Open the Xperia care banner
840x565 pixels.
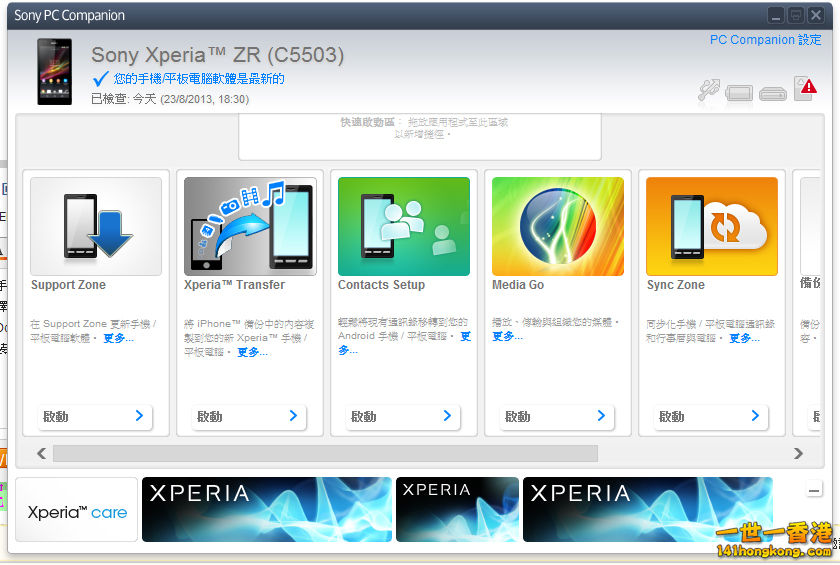(x=77, y=512)
